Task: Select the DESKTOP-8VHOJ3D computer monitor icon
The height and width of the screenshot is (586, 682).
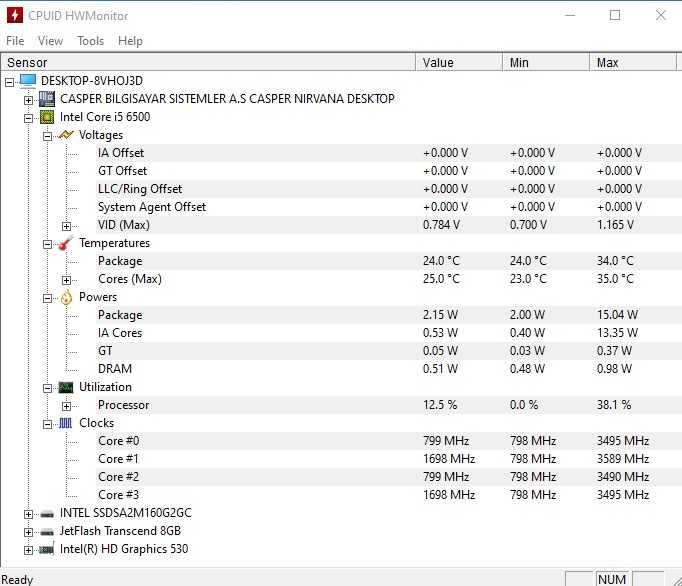Action: tap(28, 80)
